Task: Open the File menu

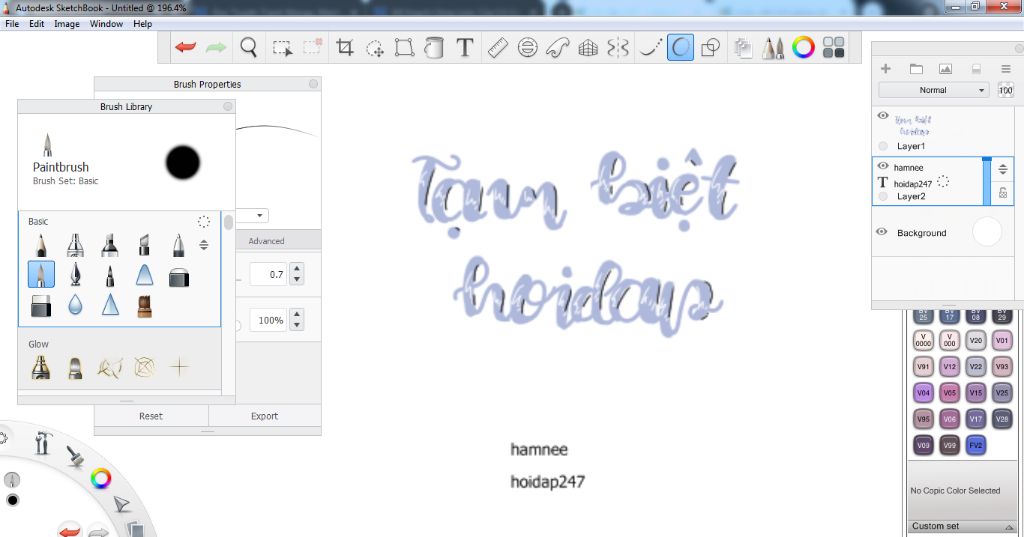Action: click(12, 24)
